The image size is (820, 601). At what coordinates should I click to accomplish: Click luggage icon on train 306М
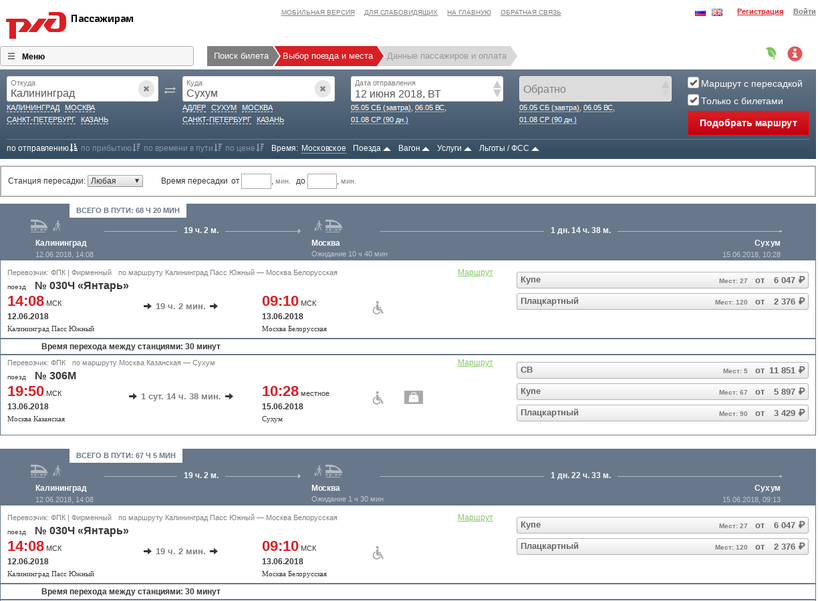[414, 397]
